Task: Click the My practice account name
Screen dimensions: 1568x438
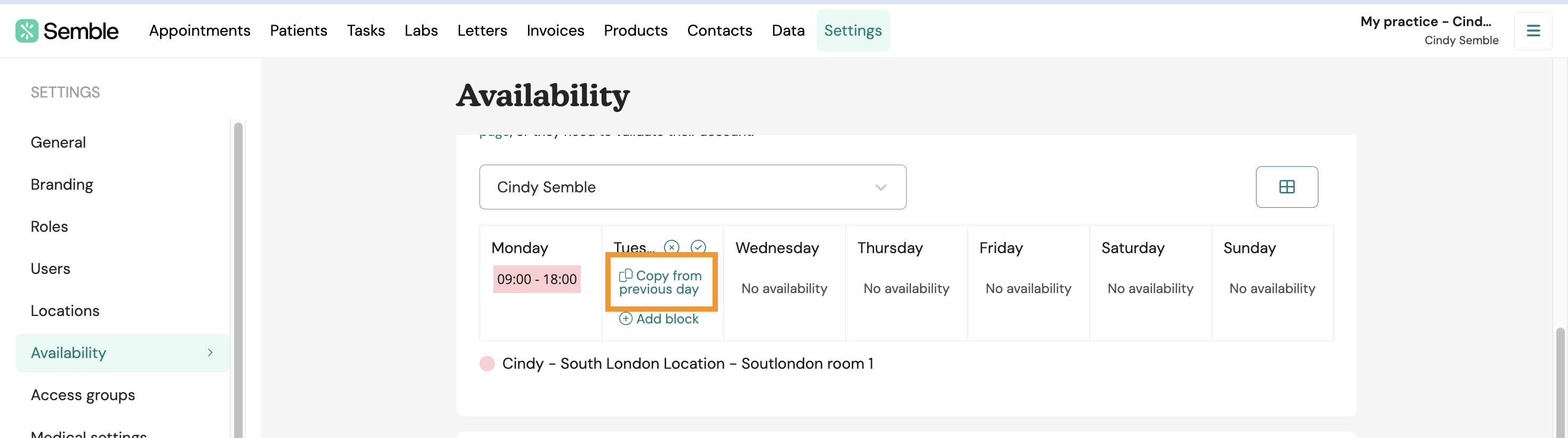Action: point(1426,21)
